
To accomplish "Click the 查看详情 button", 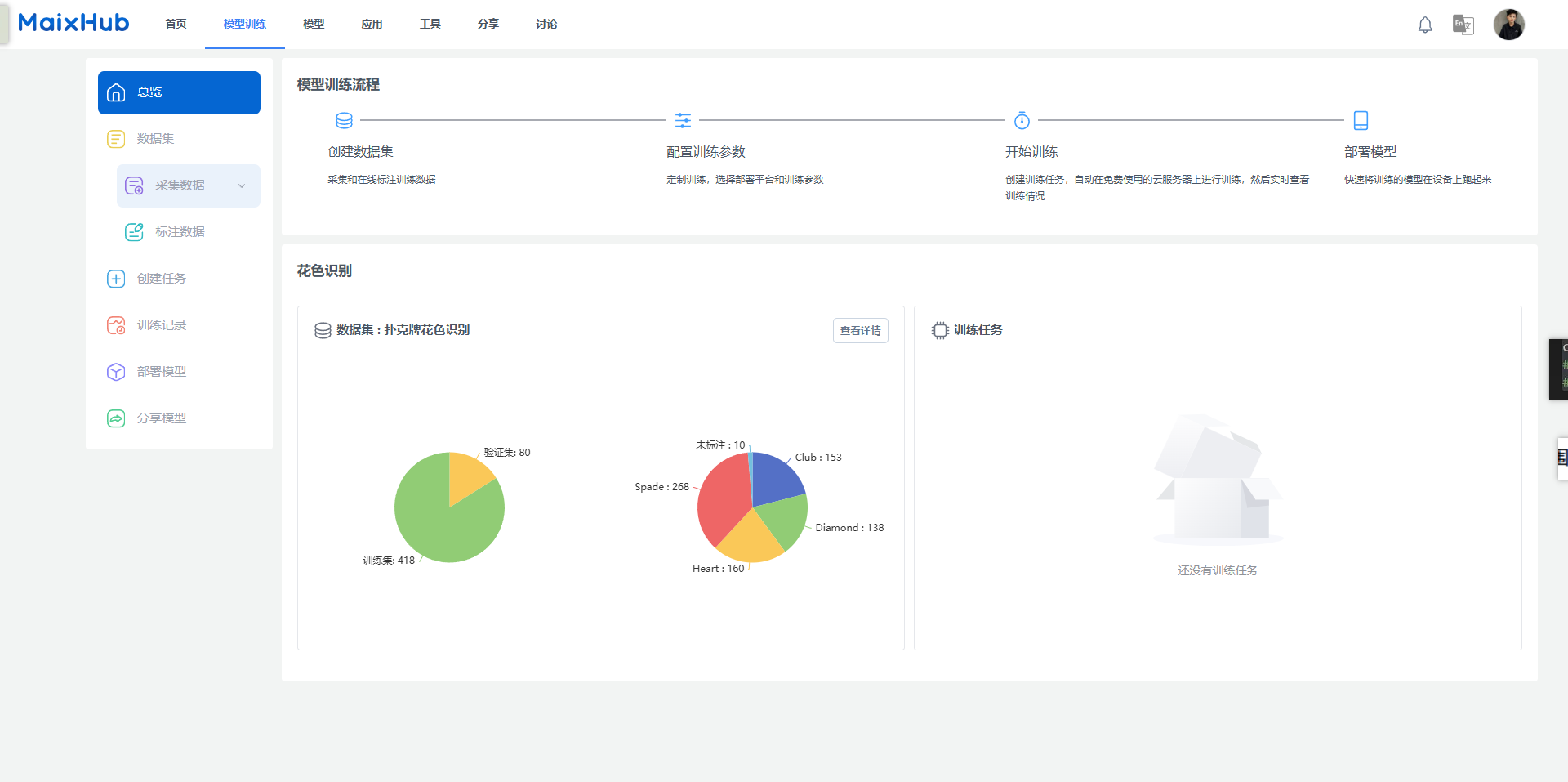I will click(x=861, y=330).
